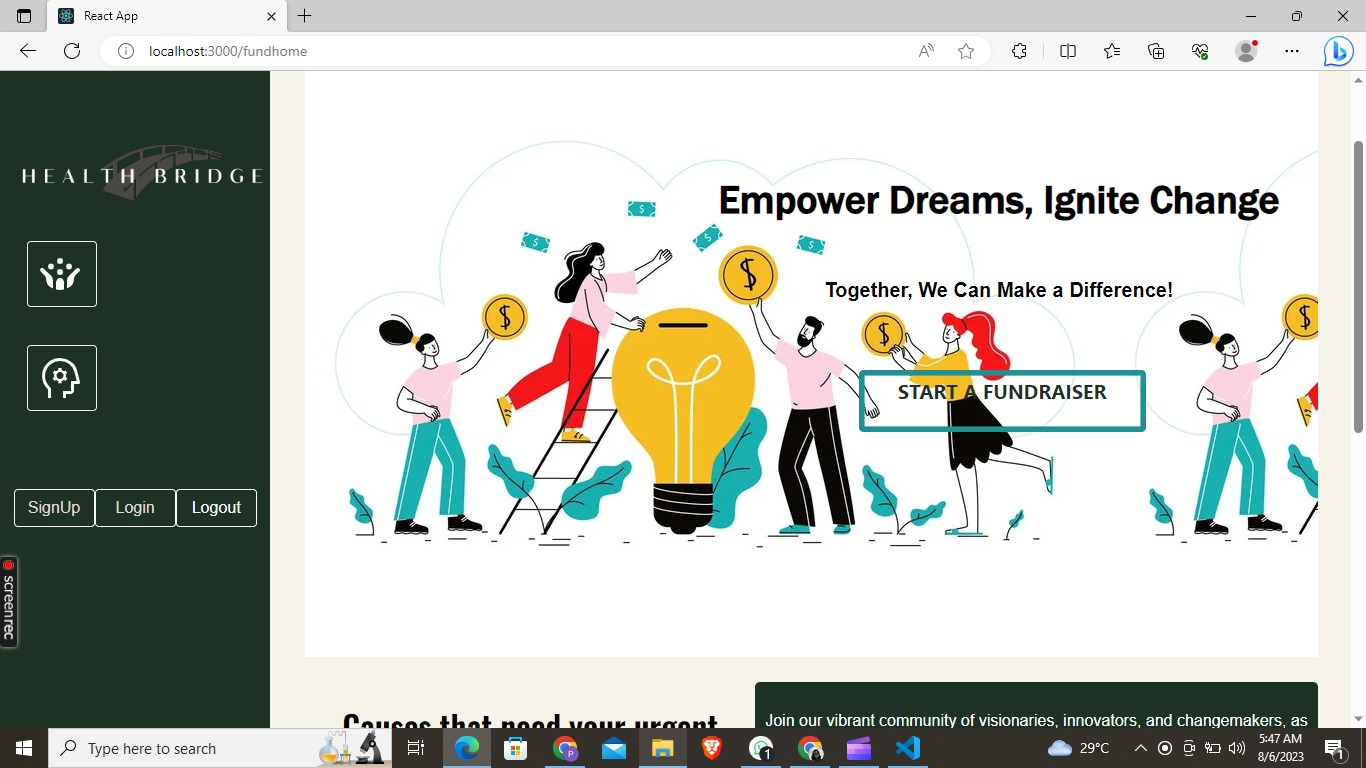Screen dimensions: 1366x768
Task: Click the Login button
Action: pos(135,508)
